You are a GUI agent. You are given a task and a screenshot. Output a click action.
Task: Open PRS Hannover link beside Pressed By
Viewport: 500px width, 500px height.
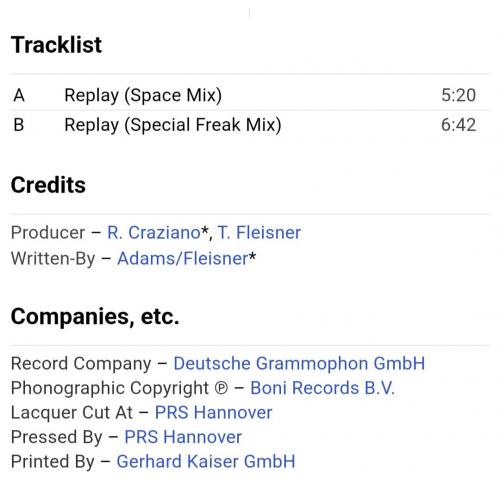[183, 437]
